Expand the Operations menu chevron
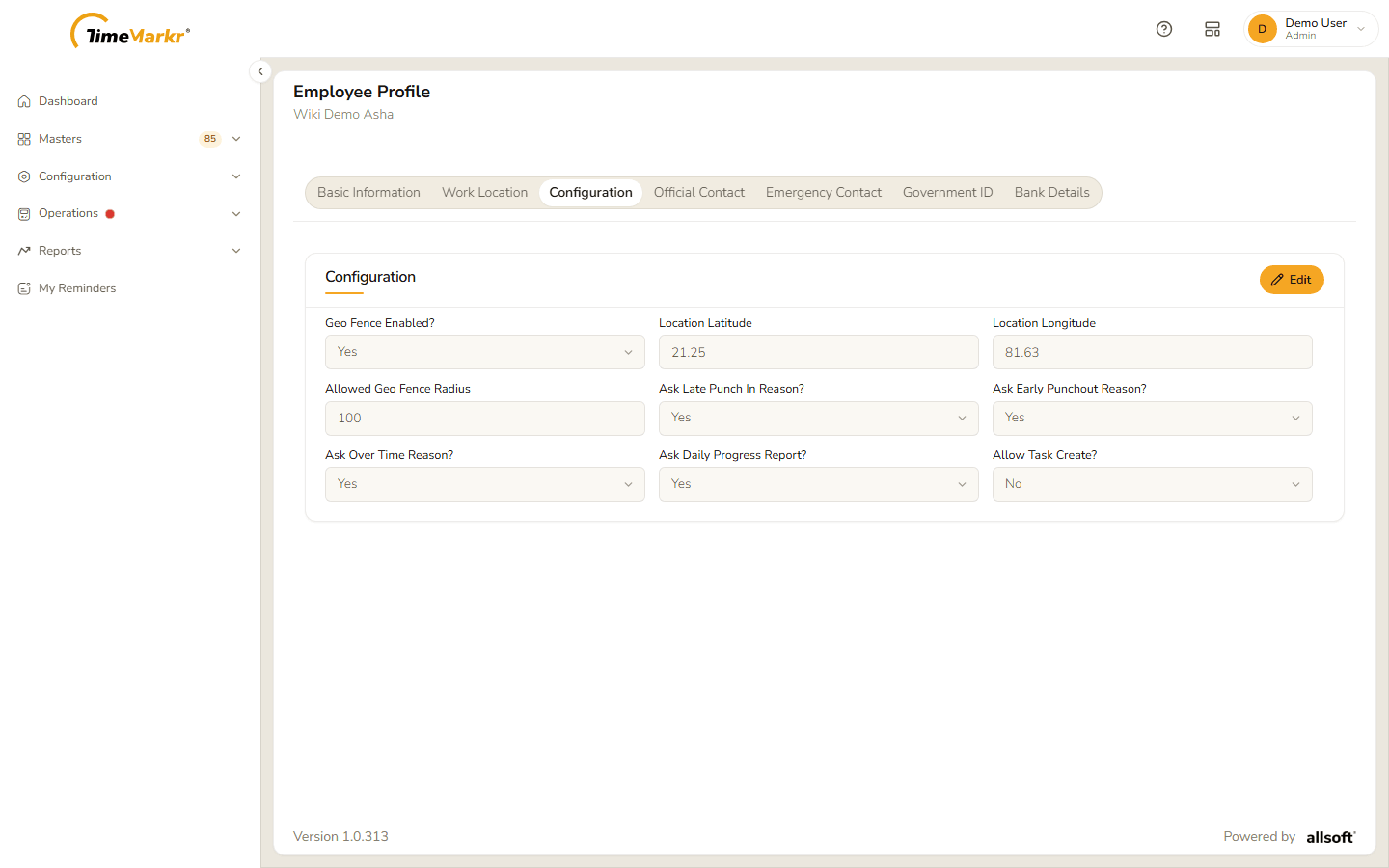Screen dimensions: 1389x868 [x=236, y=214]
